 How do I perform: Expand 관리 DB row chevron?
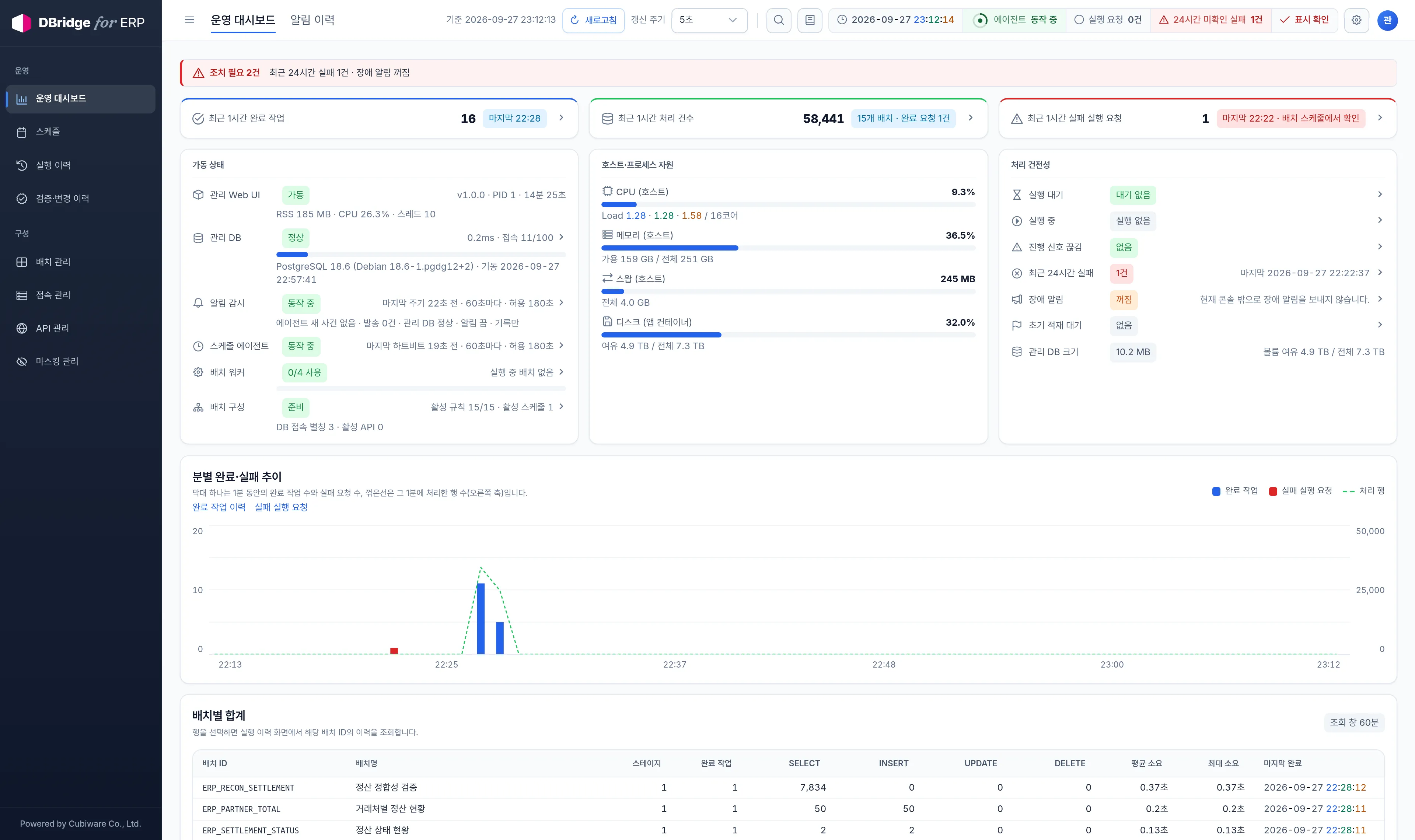click(561, 237)
